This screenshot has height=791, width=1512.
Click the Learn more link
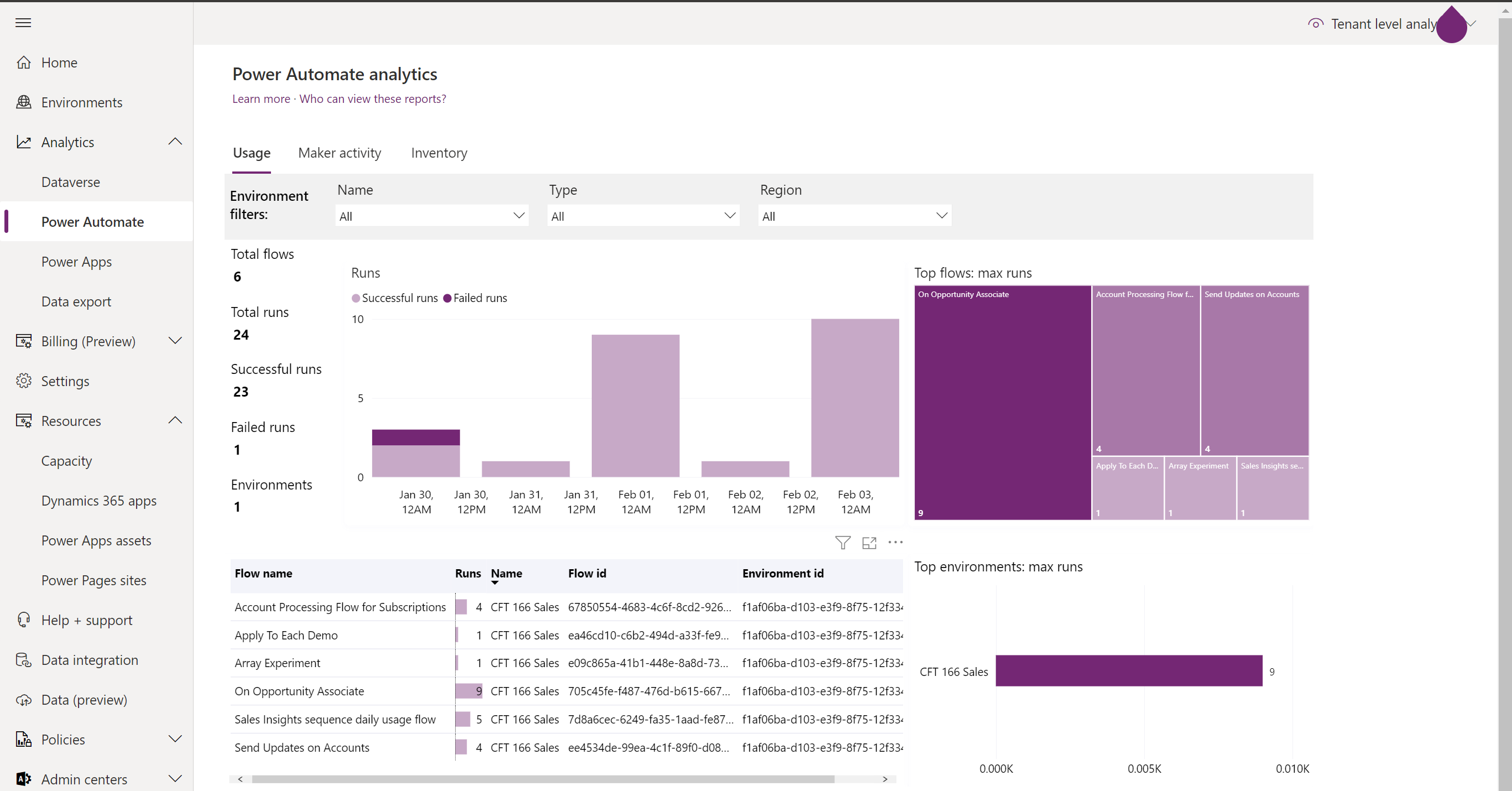click(260, 98)
